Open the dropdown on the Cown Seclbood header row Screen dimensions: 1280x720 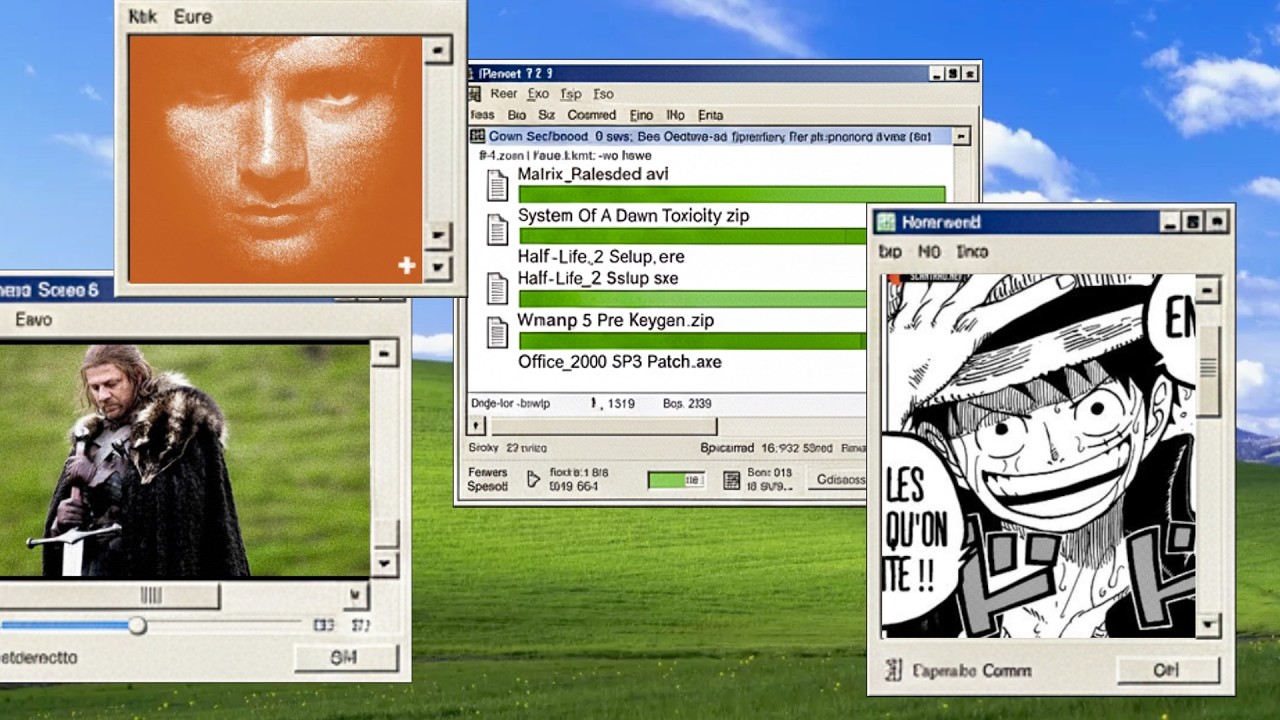[x=961, y=136]
